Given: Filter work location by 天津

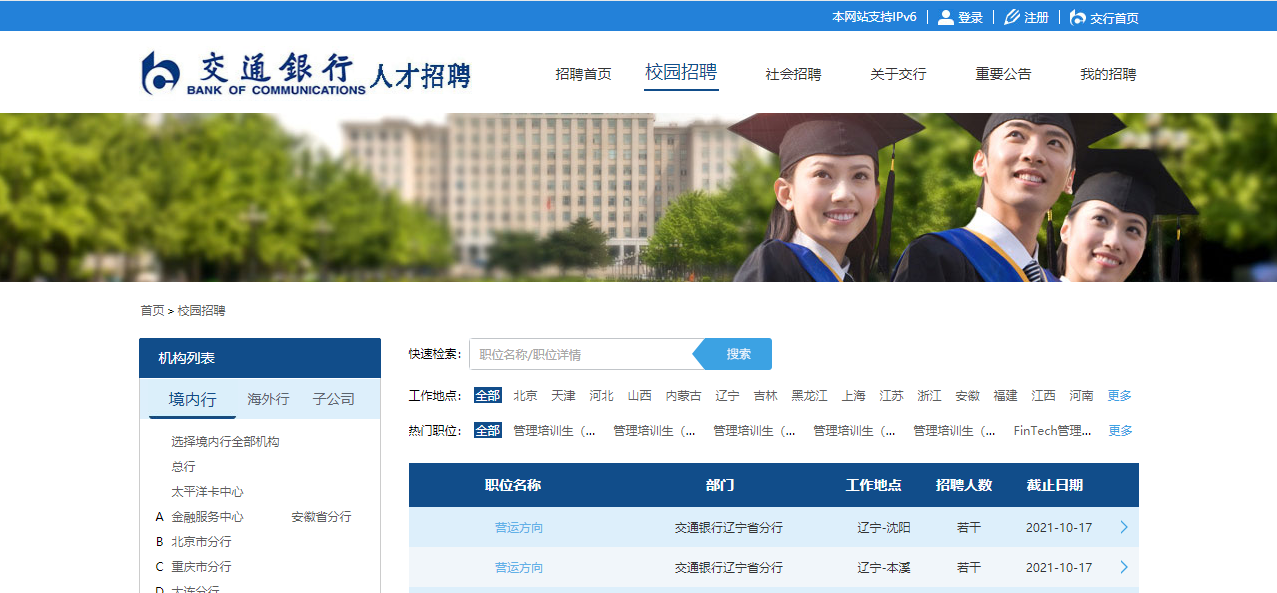Looking at the screenshot, I should pyautogui.click(x=563, y=396).
